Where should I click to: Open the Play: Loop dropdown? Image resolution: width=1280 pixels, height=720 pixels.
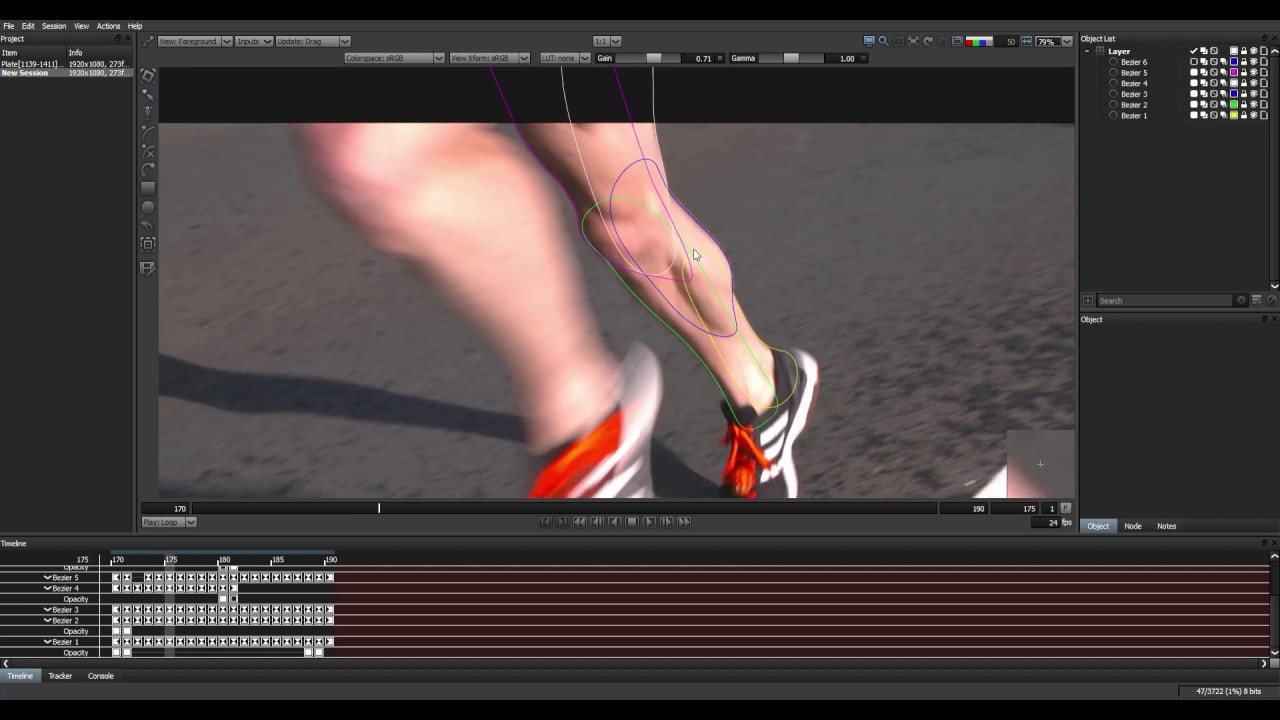click(x=168, y=522)
